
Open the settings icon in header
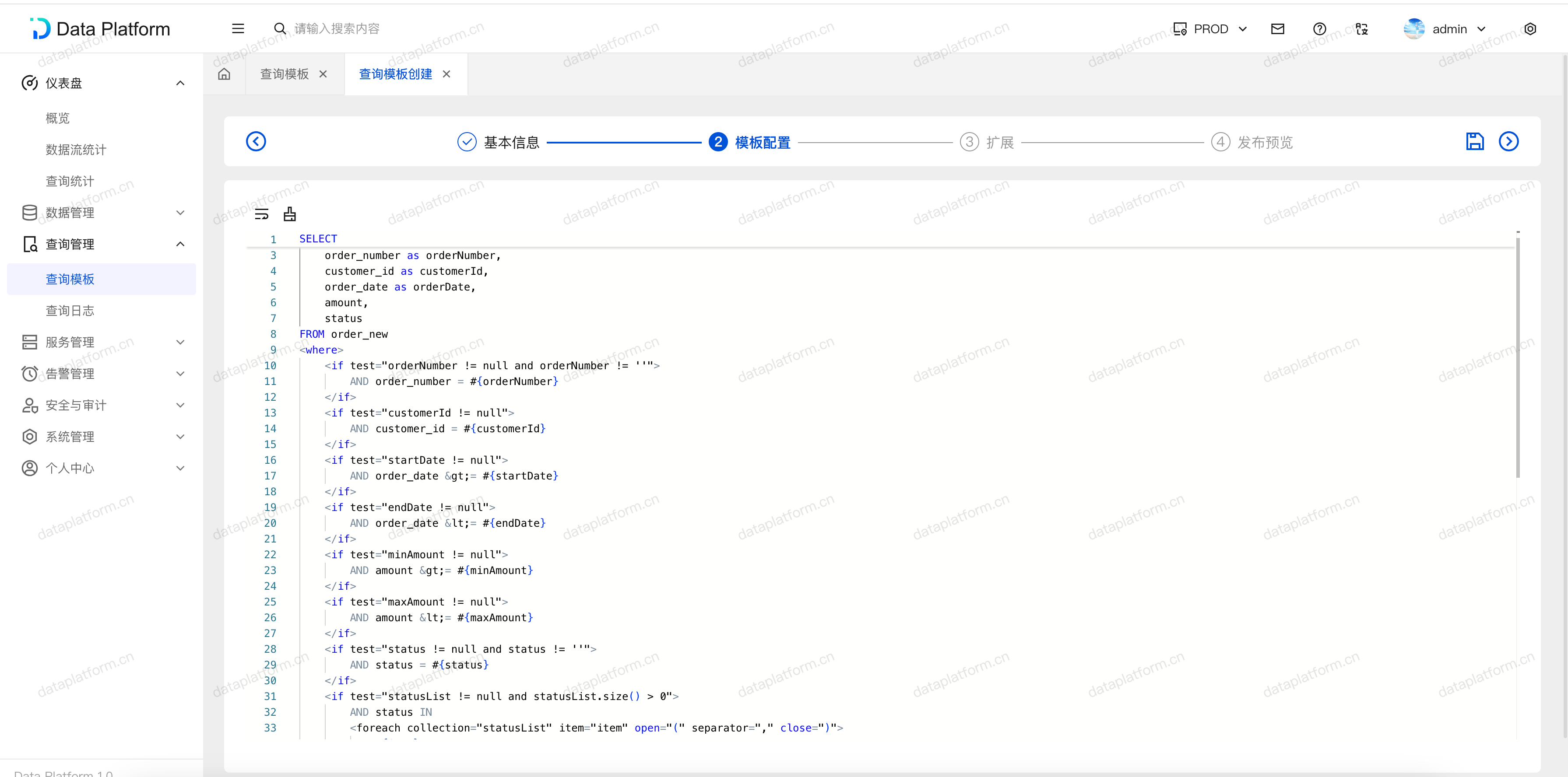(1529, 29)
